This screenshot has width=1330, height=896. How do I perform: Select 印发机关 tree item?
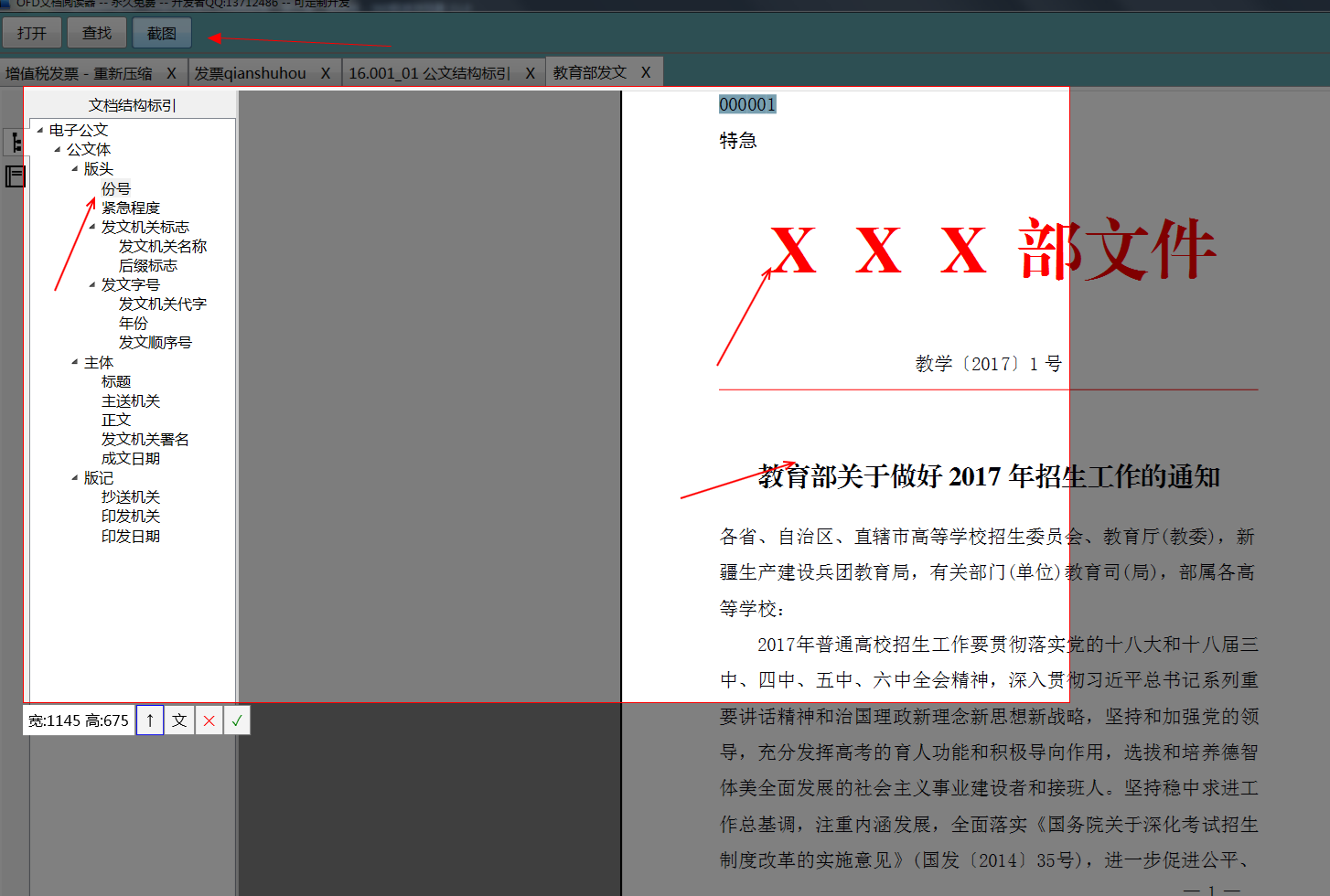click(x=131, y=516)
